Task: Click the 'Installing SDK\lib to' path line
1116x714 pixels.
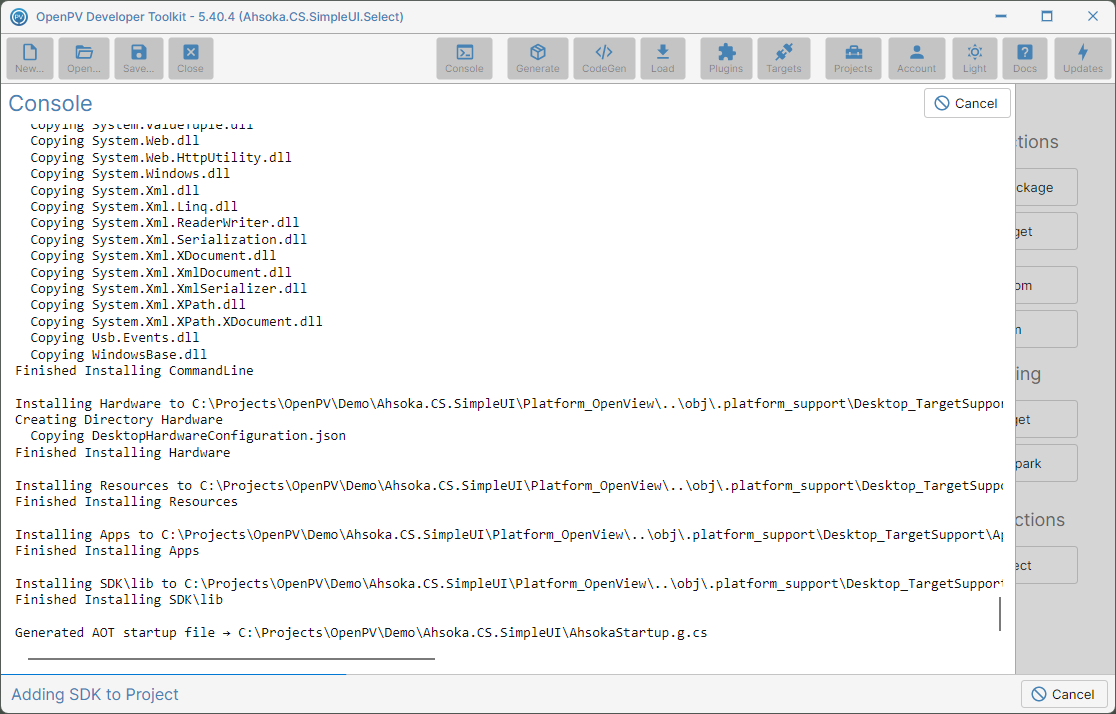Action: coord(509,583)
